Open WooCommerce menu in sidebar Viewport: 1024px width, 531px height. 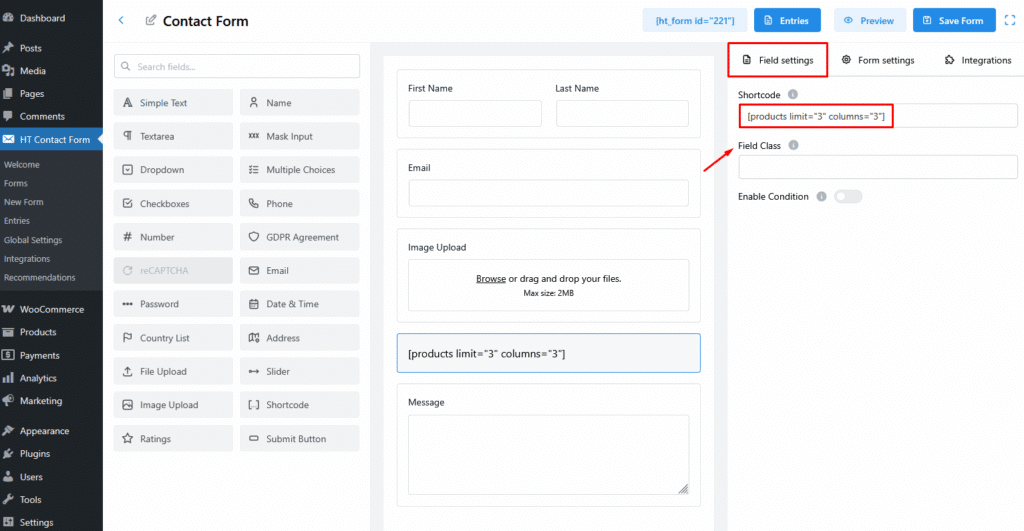(x=50, y=309)
